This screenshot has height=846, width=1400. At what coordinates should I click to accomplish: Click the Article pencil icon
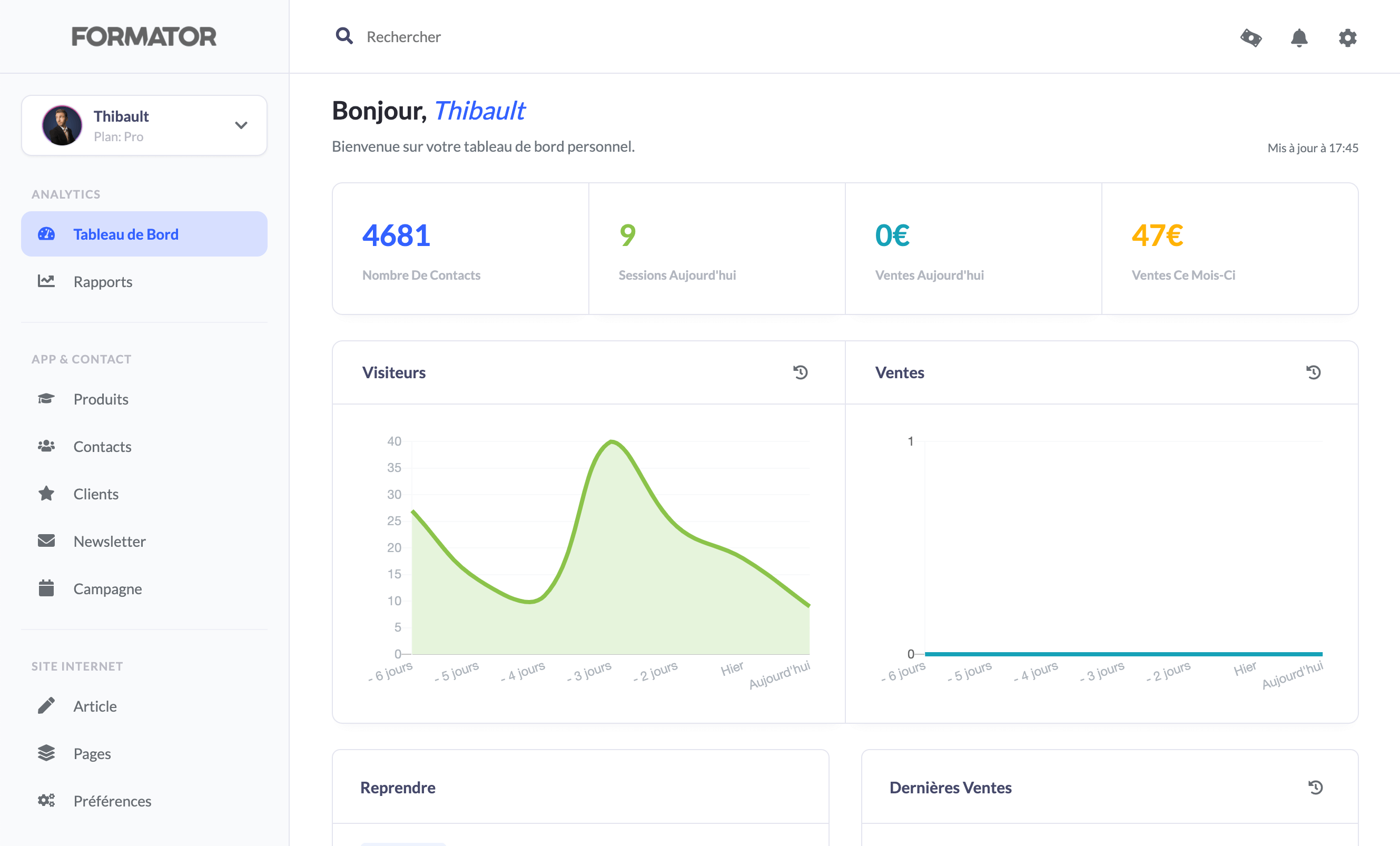pos(46,706)
